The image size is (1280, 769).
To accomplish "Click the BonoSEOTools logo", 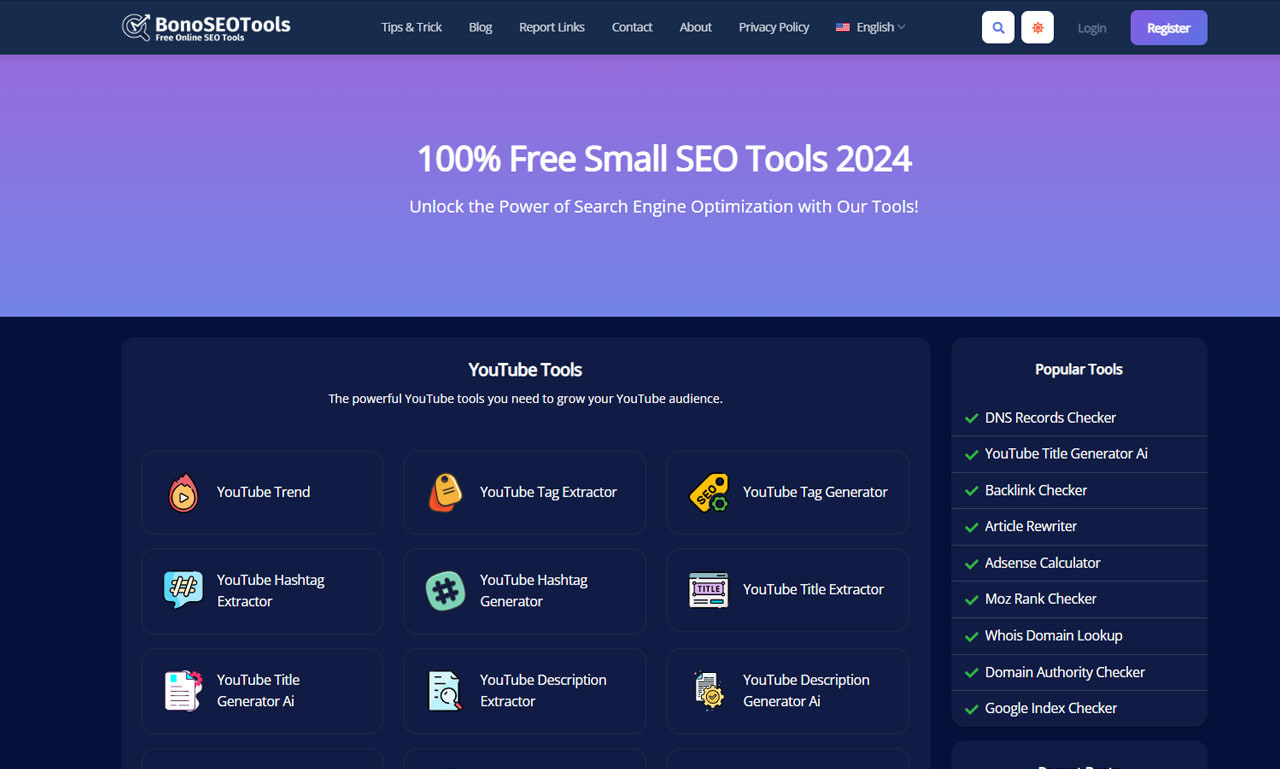I will pyautogui.click(x=205, y=27).
